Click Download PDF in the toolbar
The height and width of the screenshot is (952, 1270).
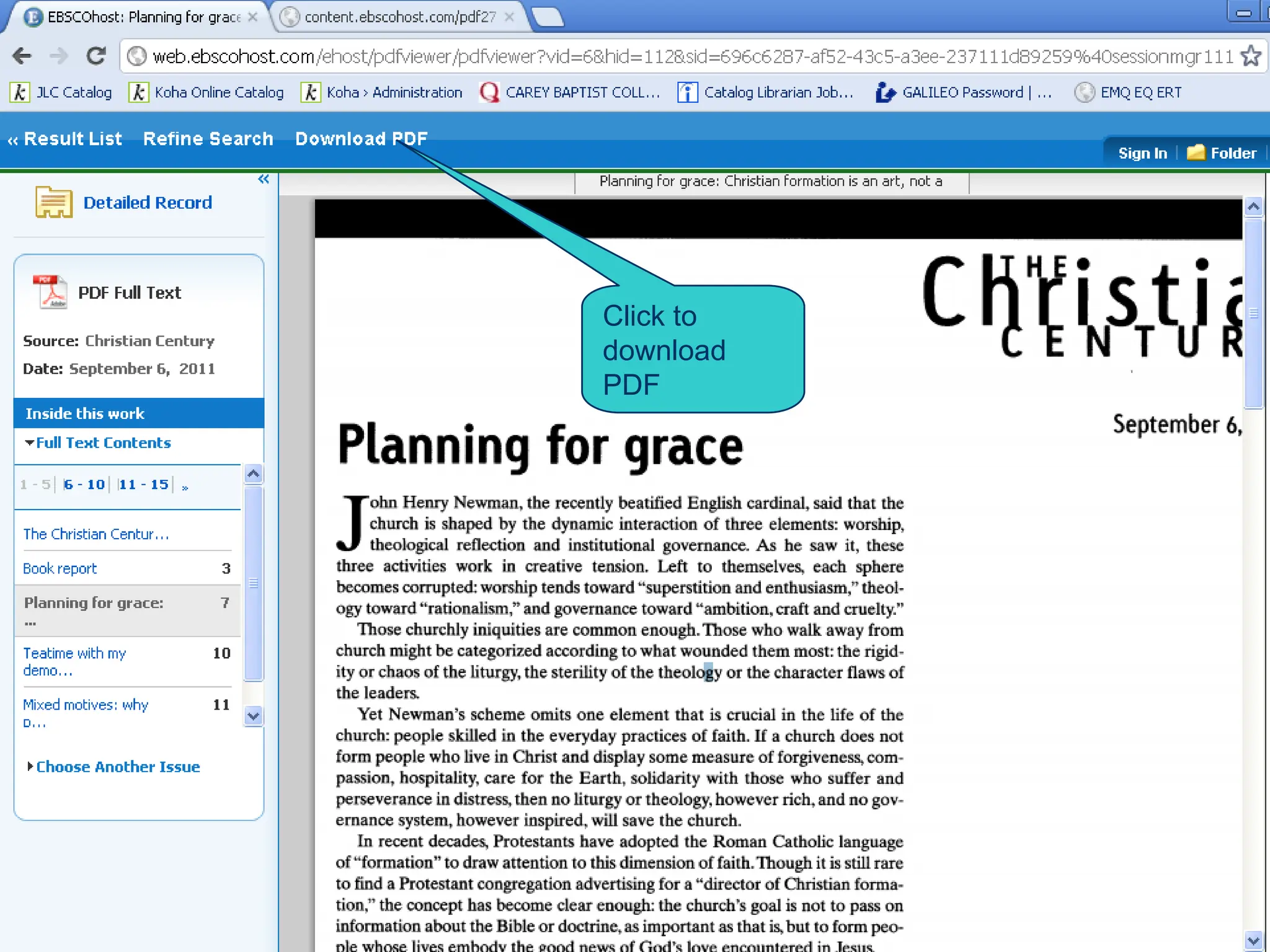(x=362, y=139)
